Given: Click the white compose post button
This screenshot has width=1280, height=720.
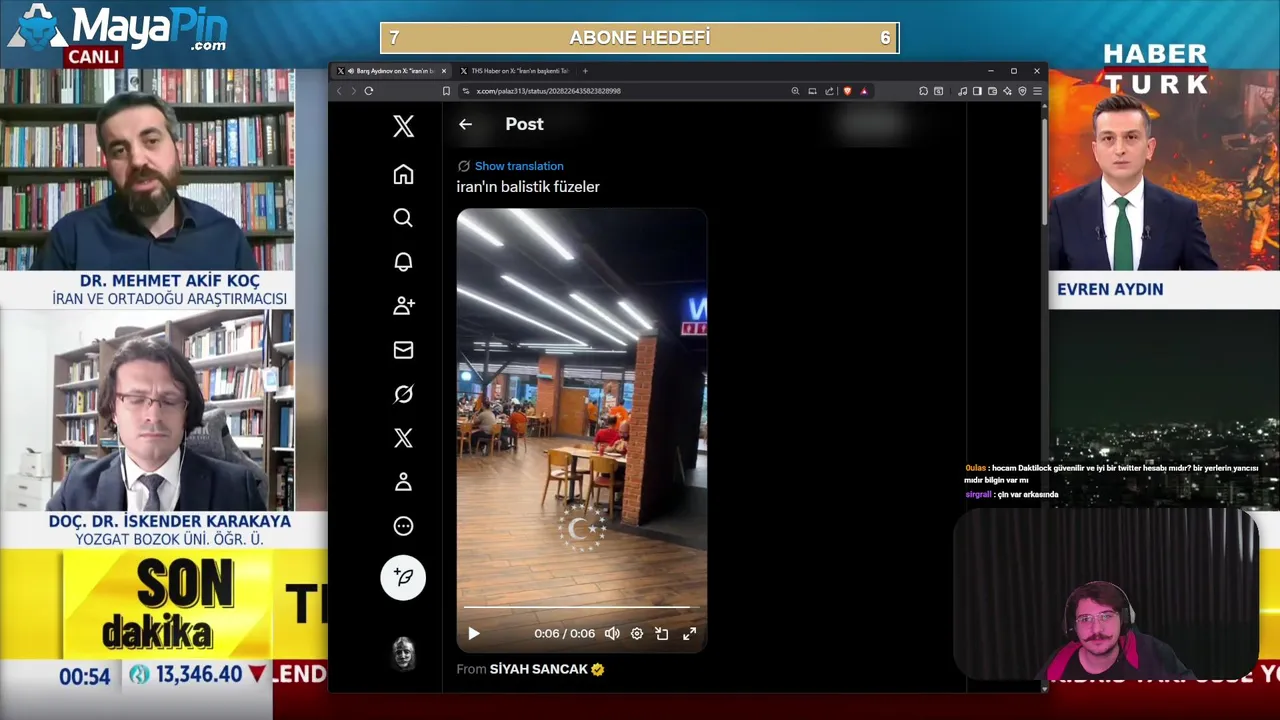Looking at the screenshot, I should point(403,578).
